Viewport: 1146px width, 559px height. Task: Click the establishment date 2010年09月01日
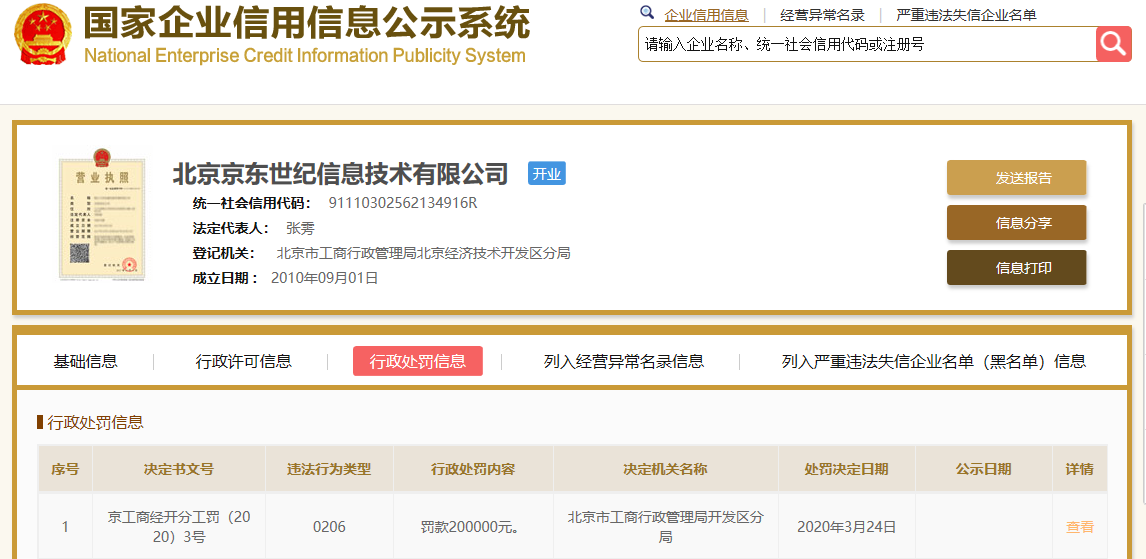(x=325, y=278)
